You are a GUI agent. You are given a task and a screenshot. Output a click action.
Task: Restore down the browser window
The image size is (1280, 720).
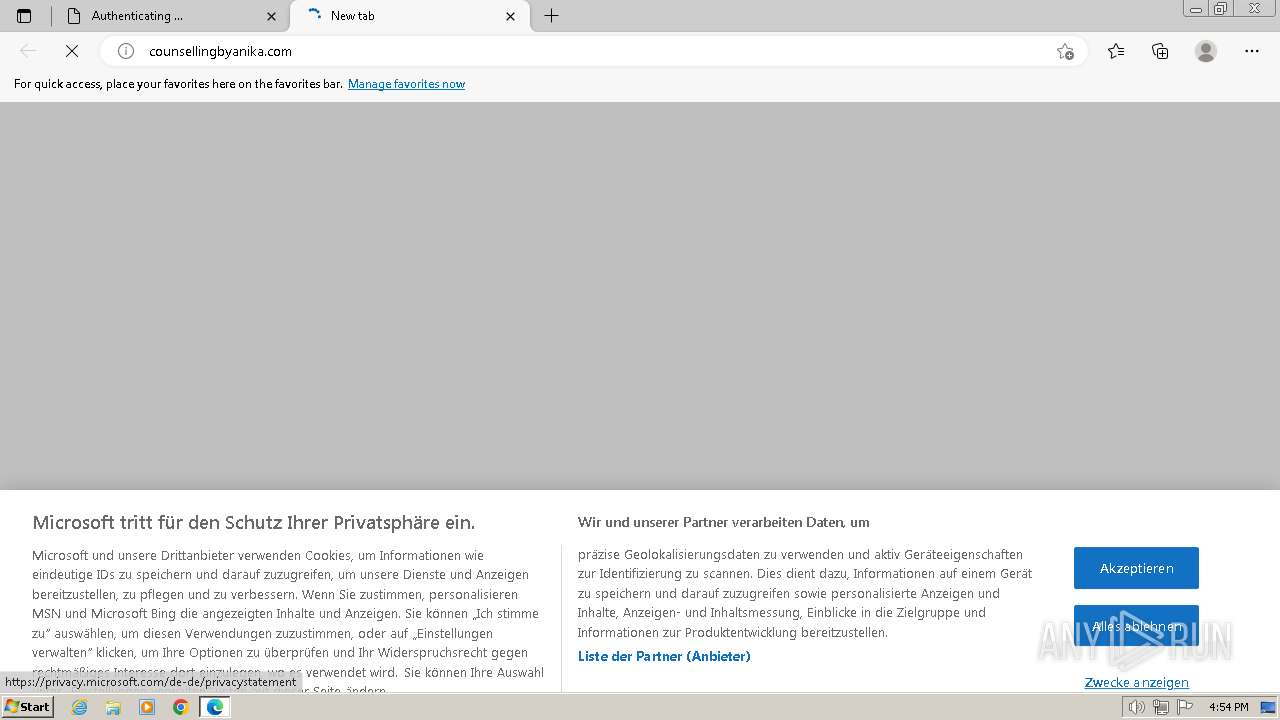(x=1221, y=8)
